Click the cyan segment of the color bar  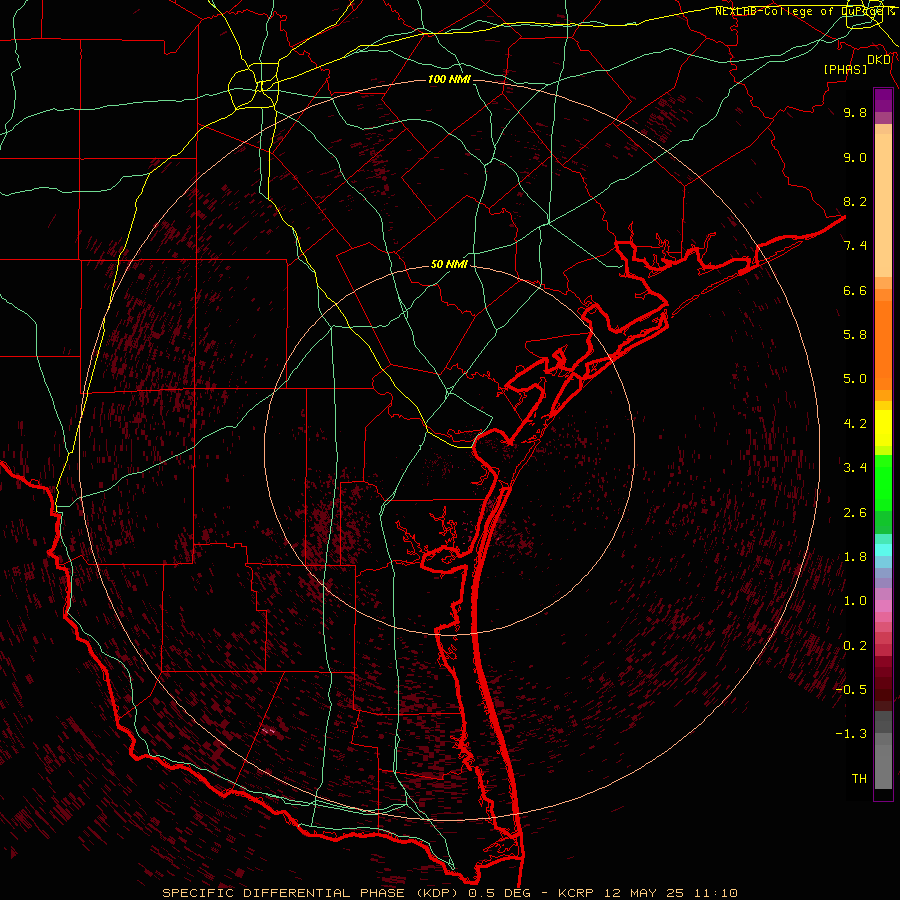pyautogui.click(x=883, y=550)
